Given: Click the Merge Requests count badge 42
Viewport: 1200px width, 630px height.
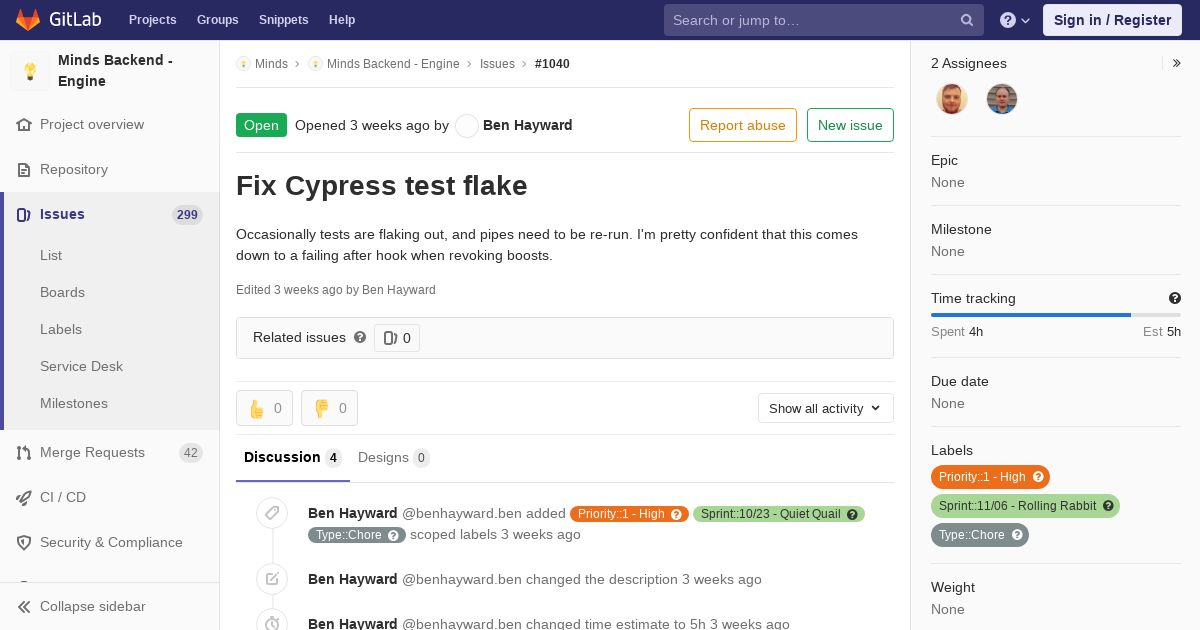Looking at the screenshot, I should [190, 453].
